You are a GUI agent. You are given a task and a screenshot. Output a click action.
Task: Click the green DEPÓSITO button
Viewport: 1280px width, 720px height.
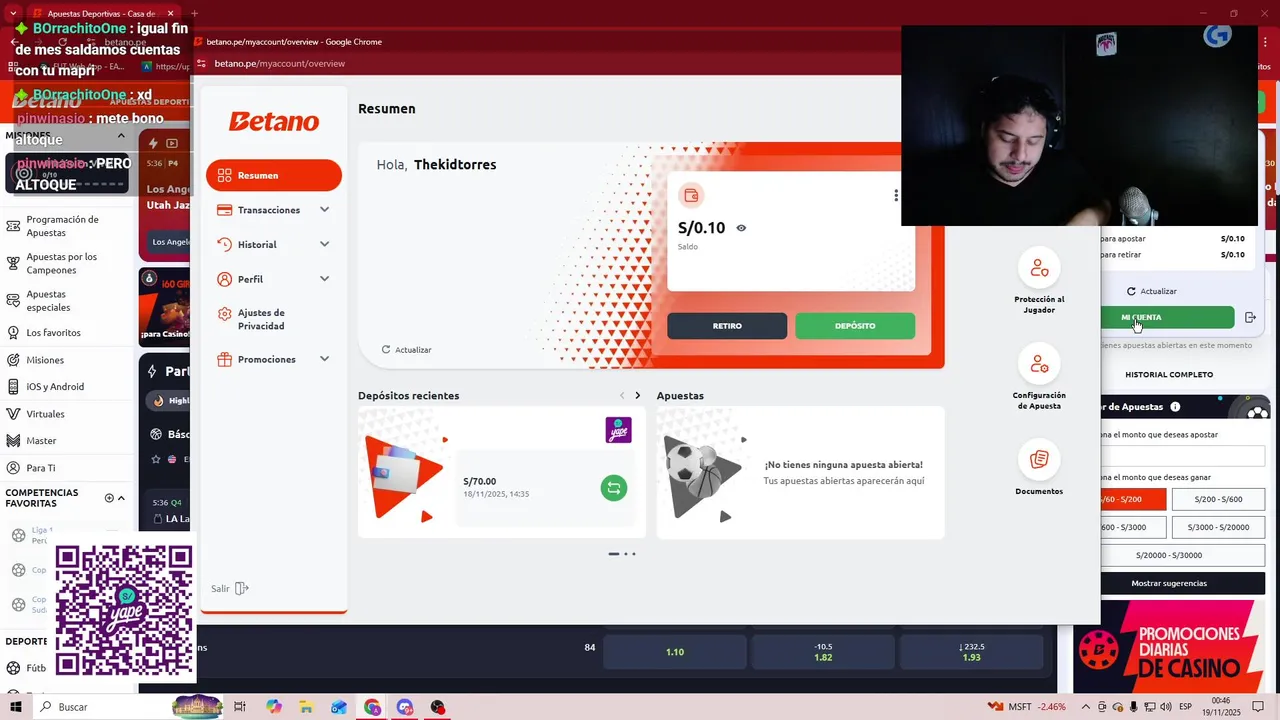click(x=855, y=326)
